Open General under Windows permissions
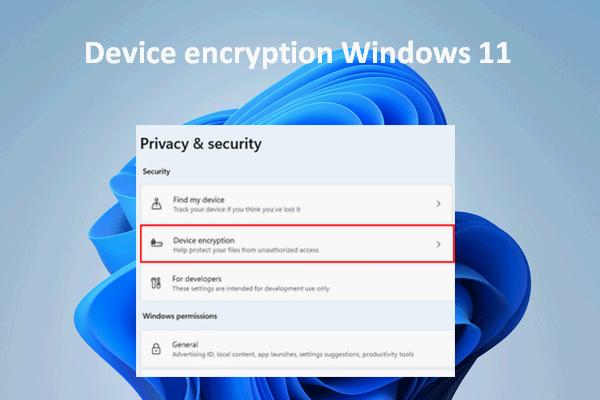 298,349
